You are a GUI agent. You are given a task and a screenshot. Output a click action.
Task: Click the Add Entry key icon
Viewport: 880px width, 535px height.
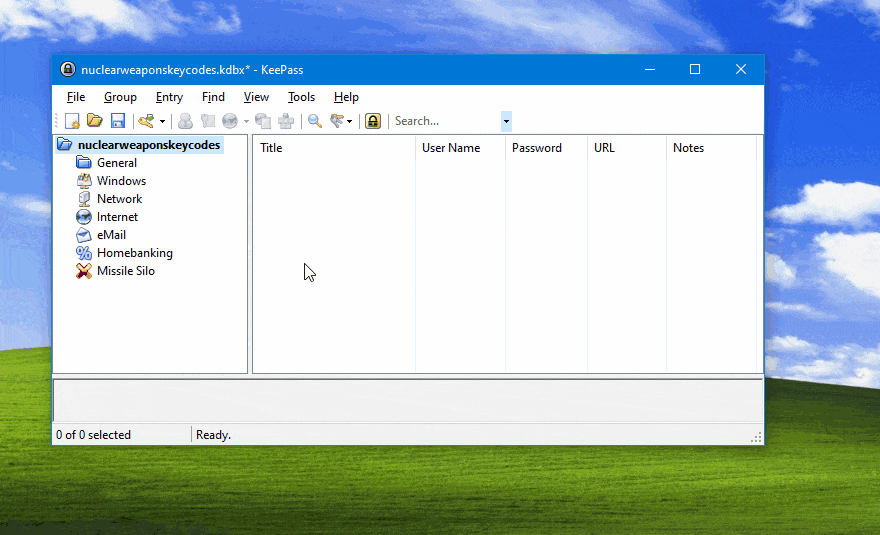coord(146,121)
